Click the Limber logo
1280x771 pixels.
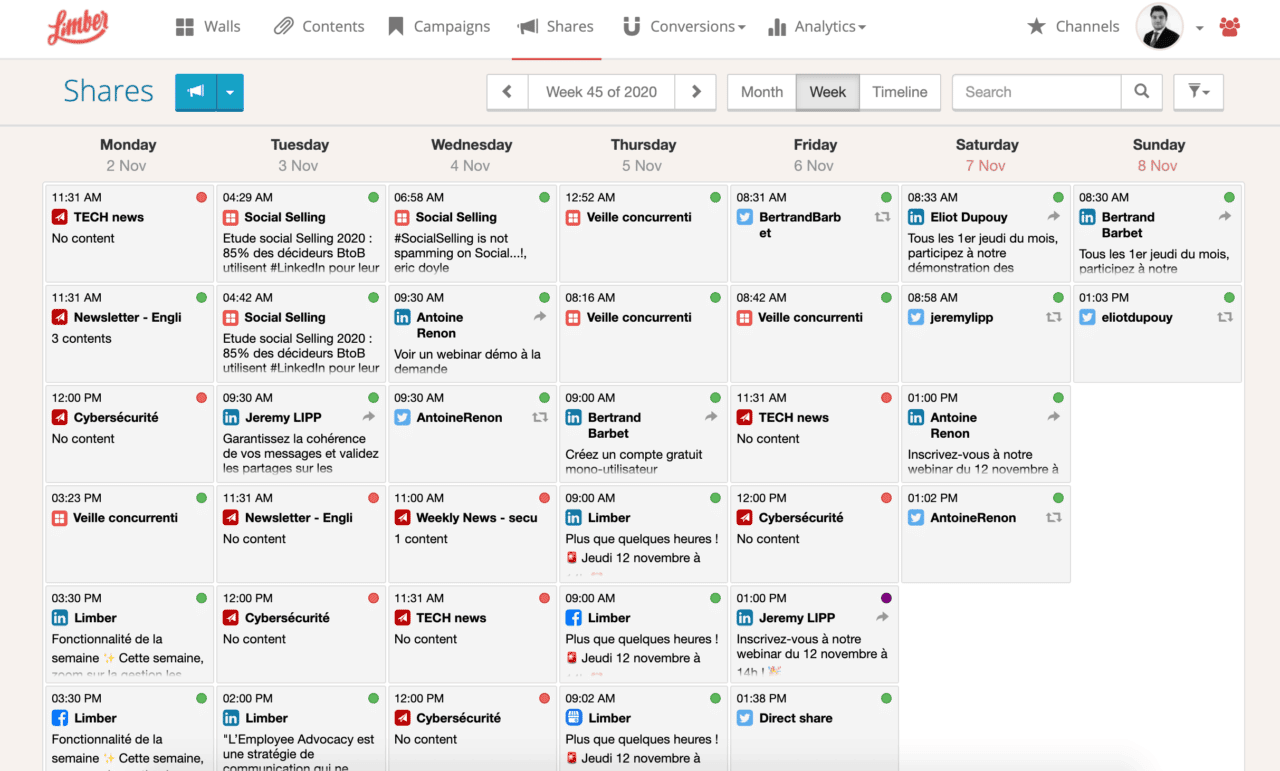pos(77,26)
